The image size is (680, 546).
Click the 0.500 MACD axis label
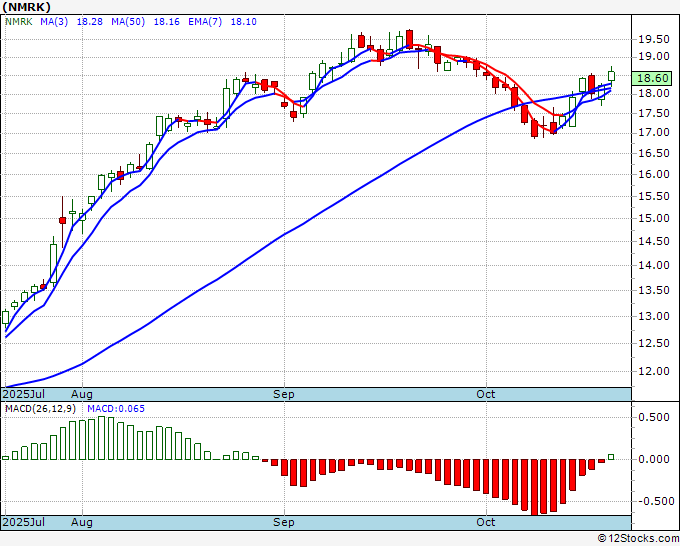pyautogui.click(x=654, y=417)
